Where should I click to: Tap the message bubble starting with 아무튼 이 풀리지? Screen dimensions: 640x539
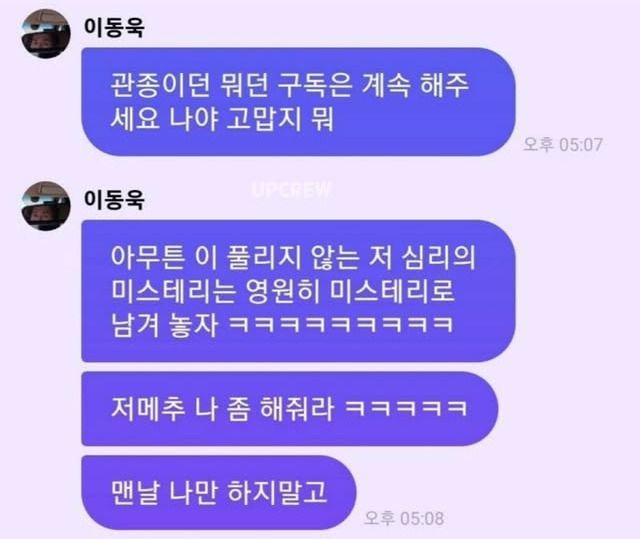[x=298, y=291]
